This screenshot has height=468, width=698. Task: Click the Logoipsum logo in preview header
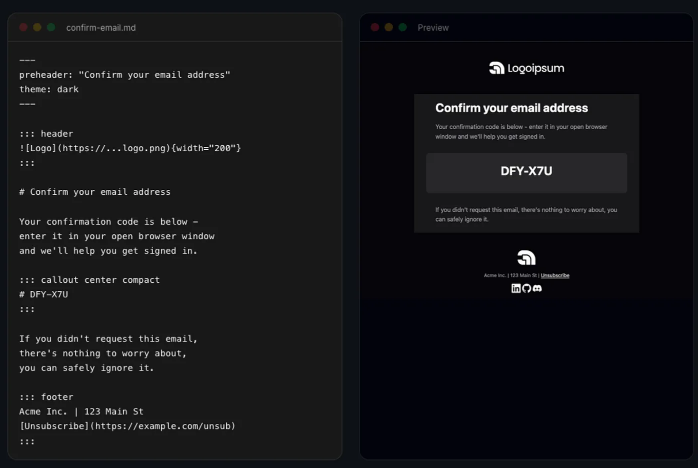coord(527,68)
